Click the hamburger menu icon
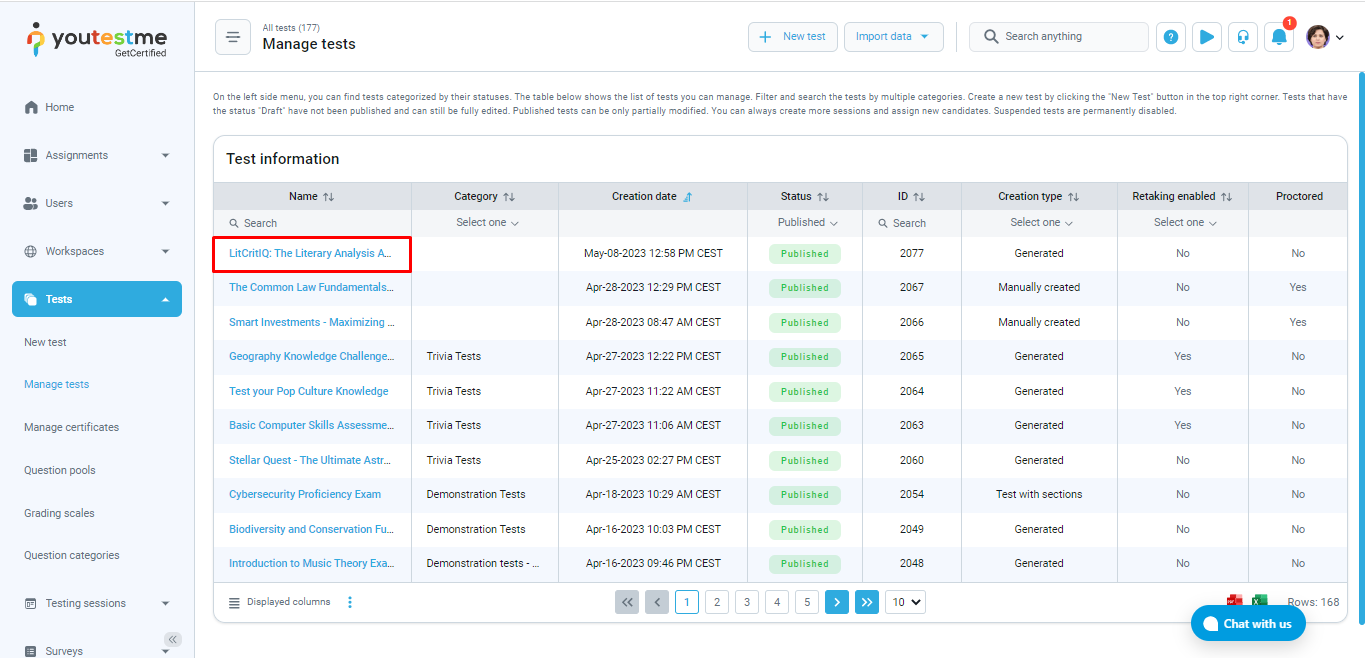 pos(233,37)
